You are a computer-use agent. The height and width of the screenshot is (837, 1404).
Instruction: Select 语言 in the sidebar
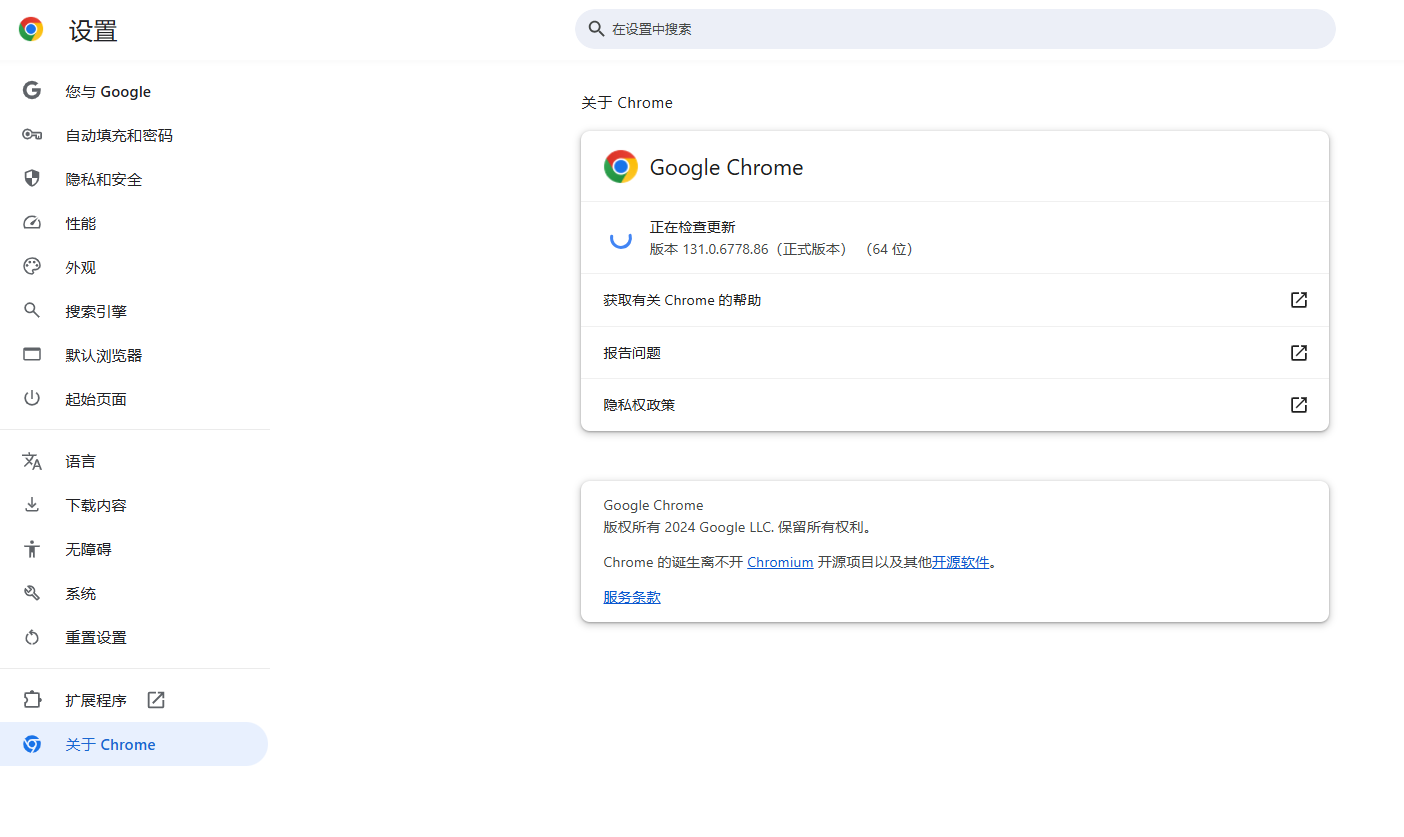134,461
